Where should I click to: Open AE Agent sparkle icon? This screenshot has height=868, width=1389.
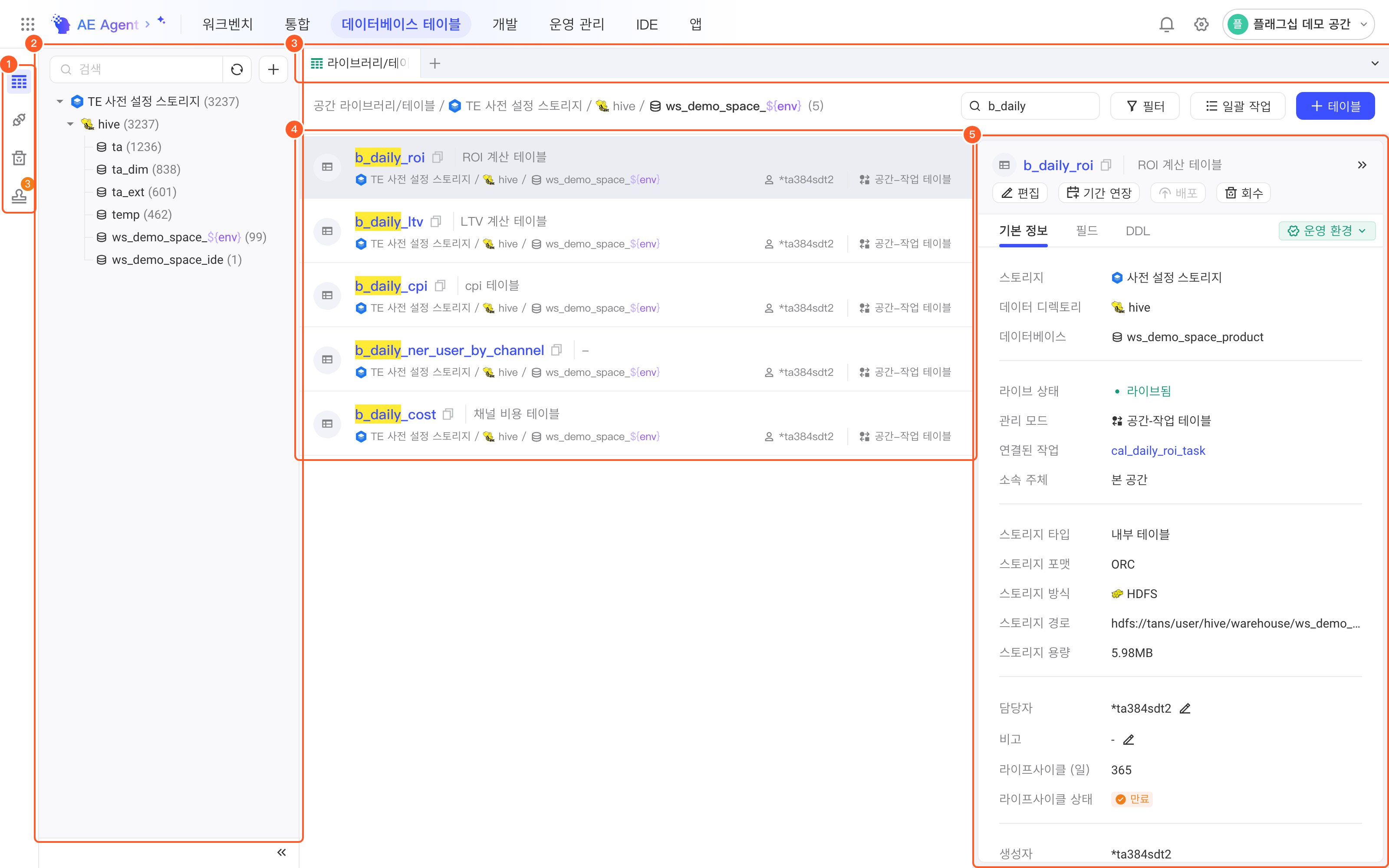(161, 20)
